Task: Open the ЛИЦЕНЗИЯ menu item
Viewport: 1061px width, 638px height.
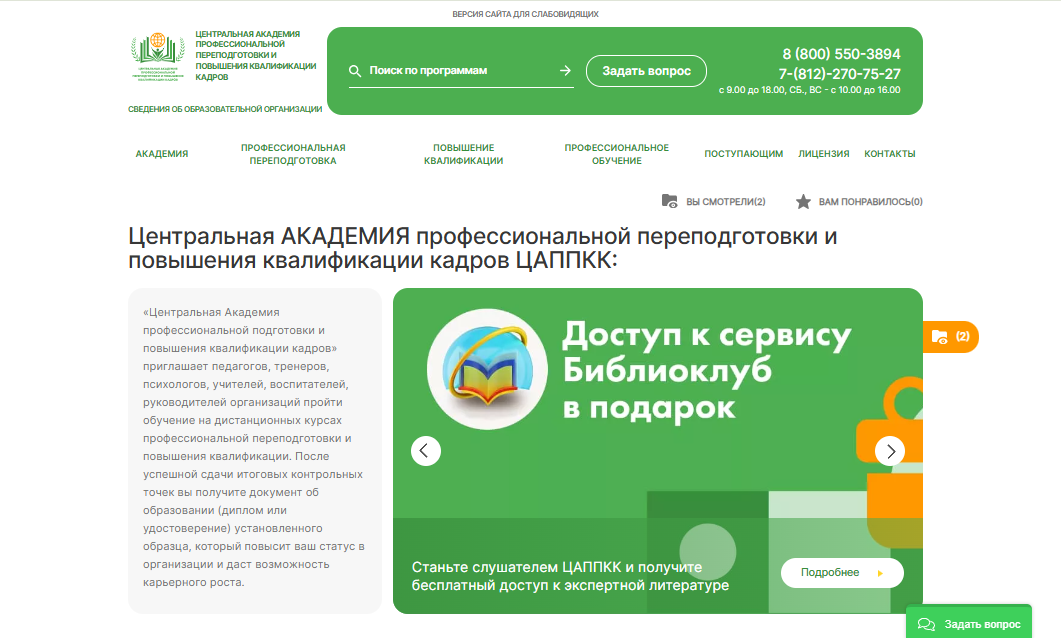Action: [x=823, y=154]
